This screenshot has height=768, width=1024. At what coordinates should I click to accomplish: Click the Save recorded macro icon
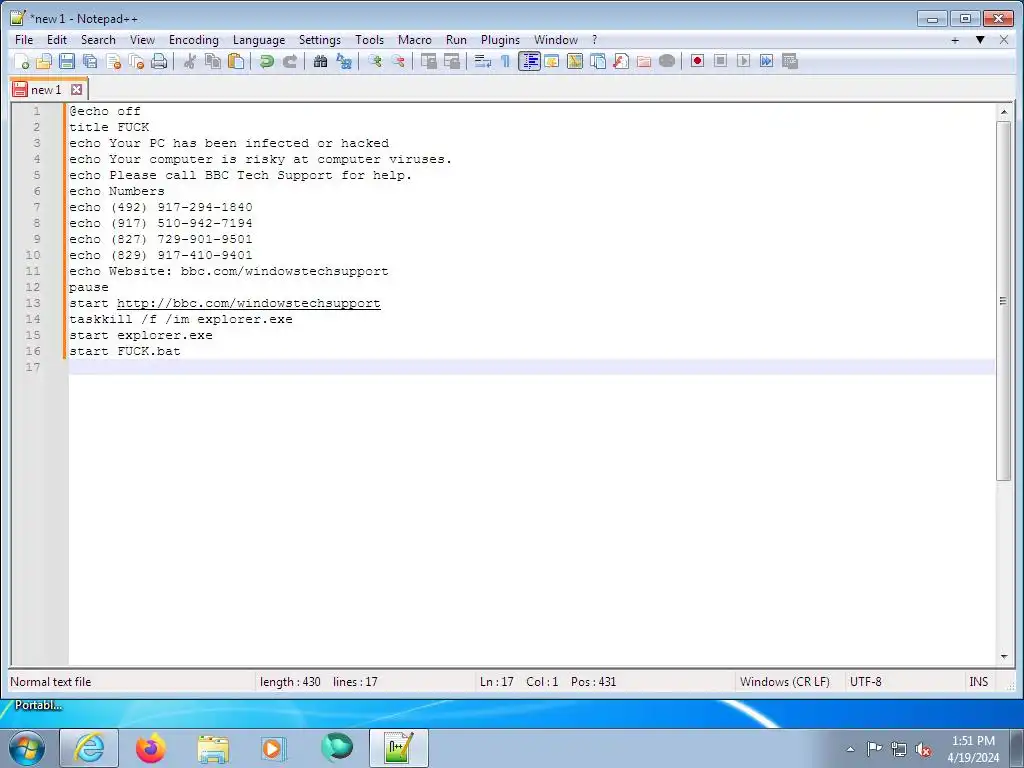tap(790, 61)
